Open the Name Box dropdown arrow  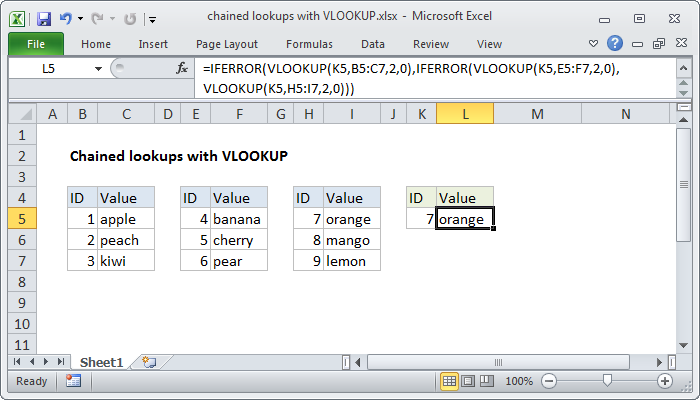(x=98, y=68)
